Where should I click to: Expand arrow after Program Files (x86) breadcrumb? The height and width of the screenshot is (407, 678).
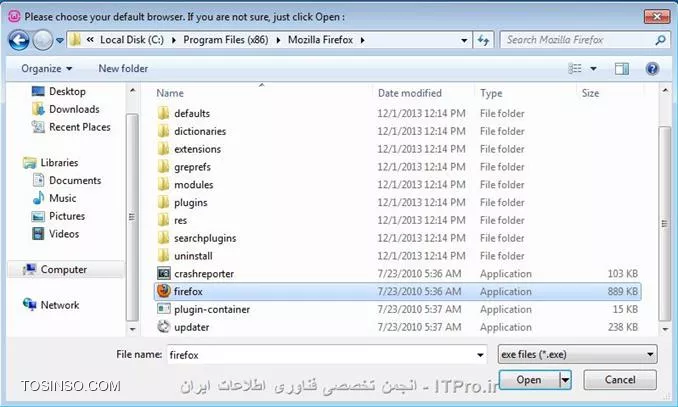click(278, 40)
